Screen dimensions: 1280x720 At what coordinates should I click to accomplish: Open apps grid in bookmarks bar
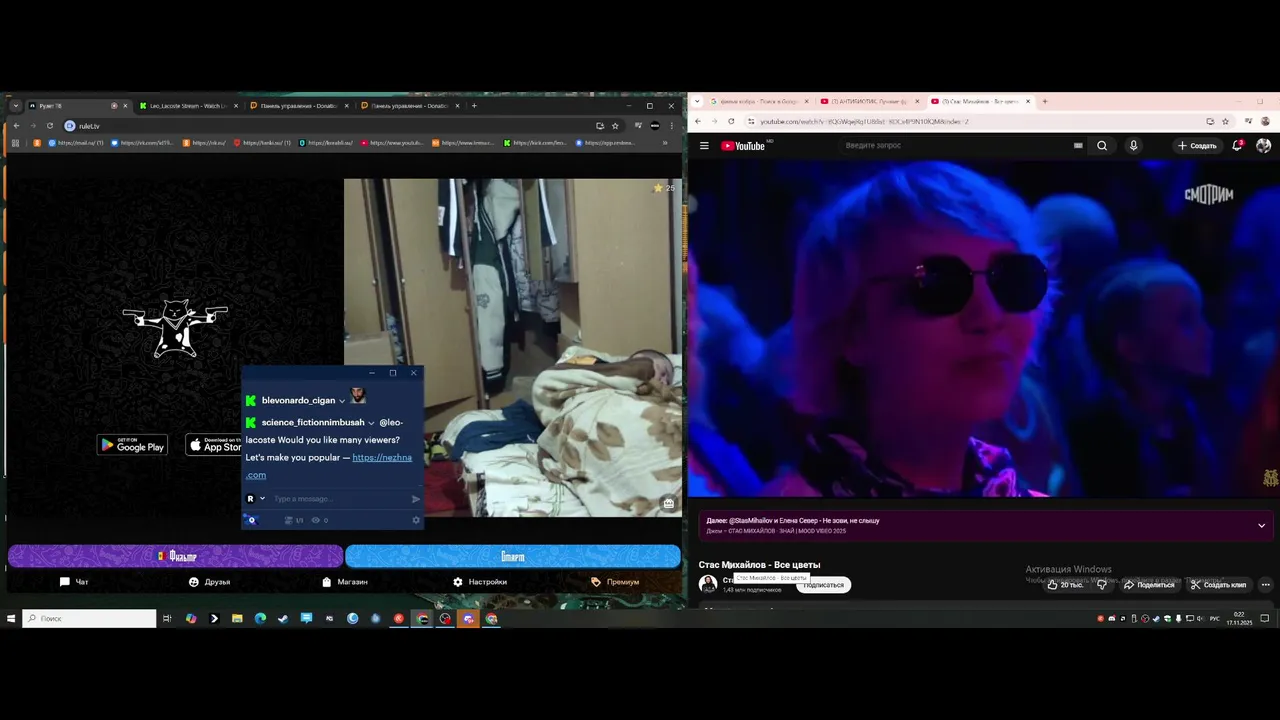(x=15, y=143)
